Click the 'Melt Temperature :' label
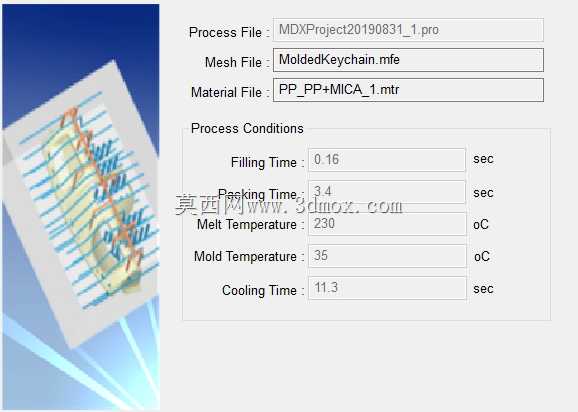Viewport: 578px width, 412px height. (x=250, y=224)
